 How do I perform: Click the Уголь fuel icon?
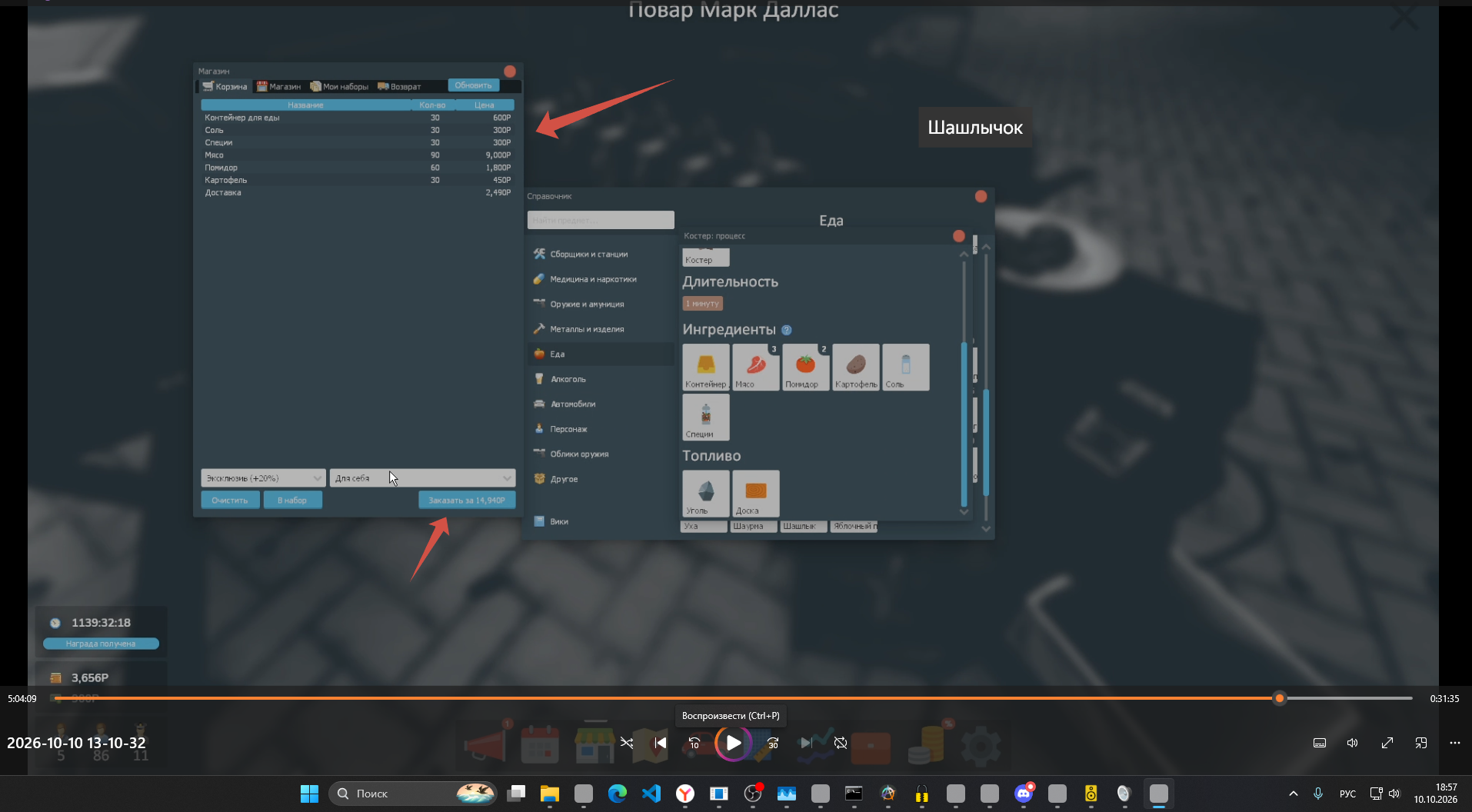(x=705, y=493)
